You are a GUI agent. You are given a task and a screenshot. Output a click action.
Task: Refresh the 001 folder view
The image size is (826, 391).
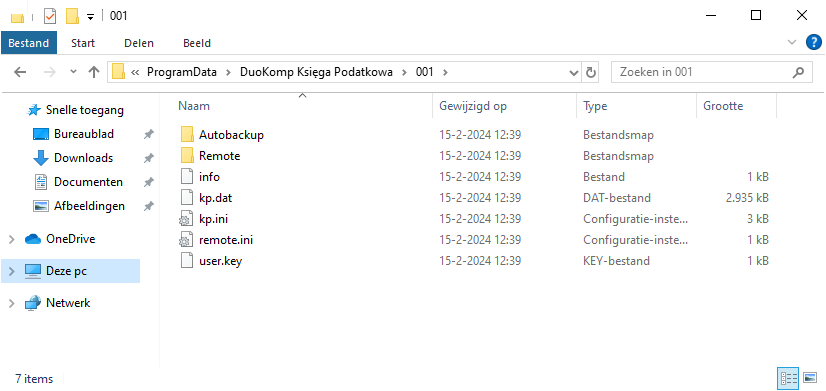click(x=591, y=72)
